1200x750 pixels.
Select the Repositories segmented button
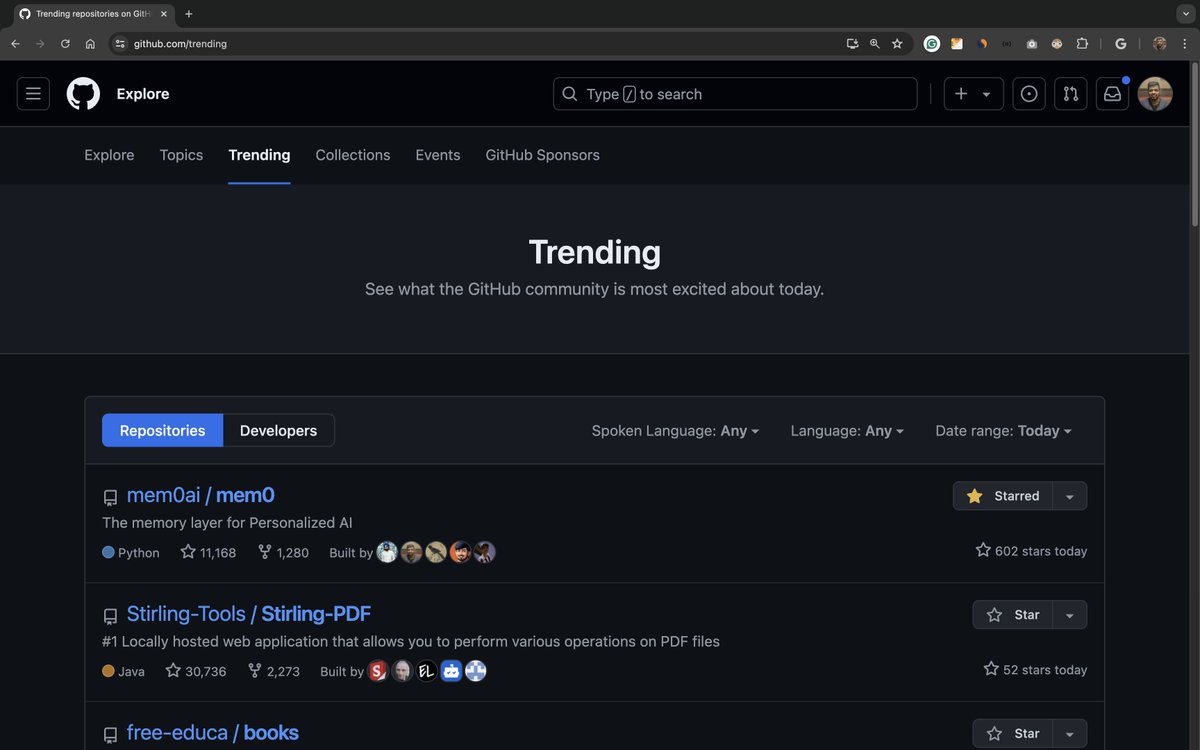coord(162,430)
